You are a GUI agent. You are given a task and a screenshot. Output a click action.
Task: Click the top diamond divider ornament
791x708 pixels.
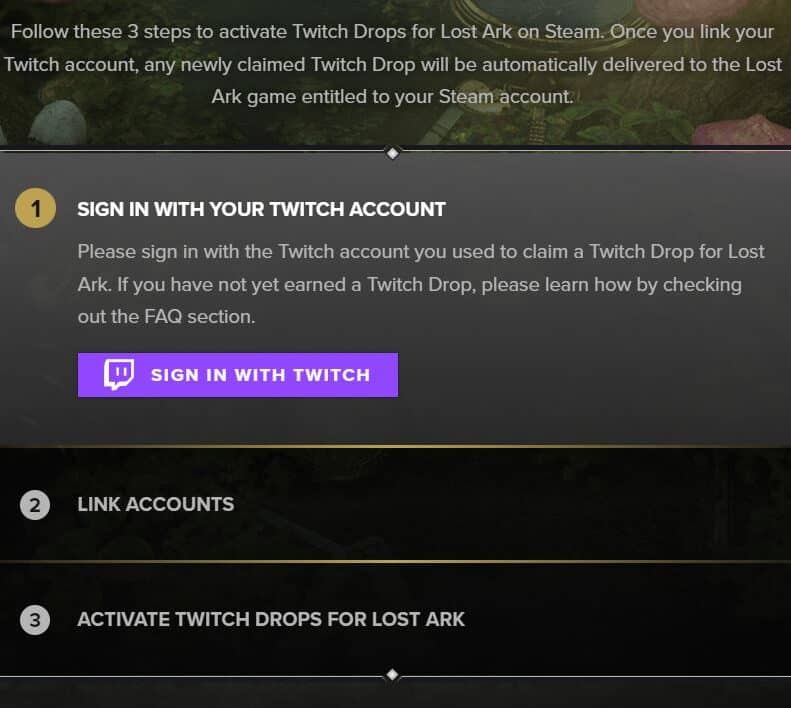click(x=393, y=152)
